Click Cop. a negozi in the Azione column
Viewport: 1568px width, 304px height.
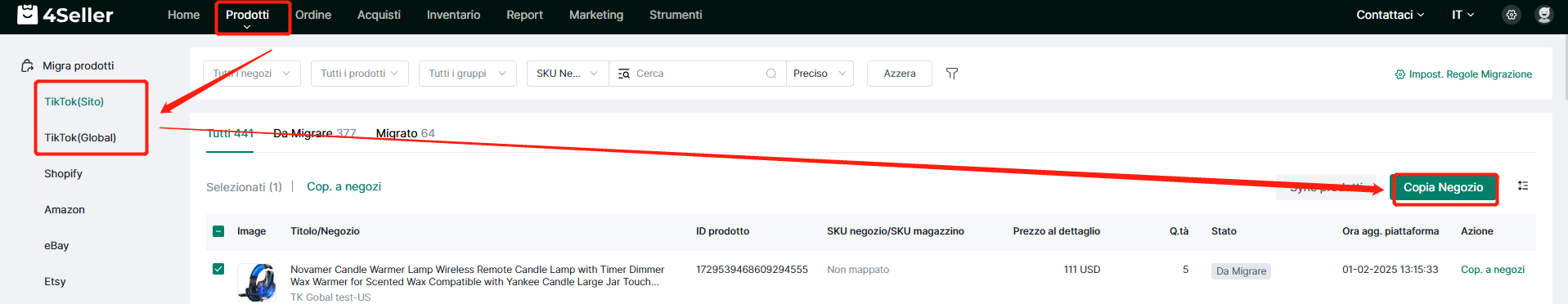[1493, 270]
